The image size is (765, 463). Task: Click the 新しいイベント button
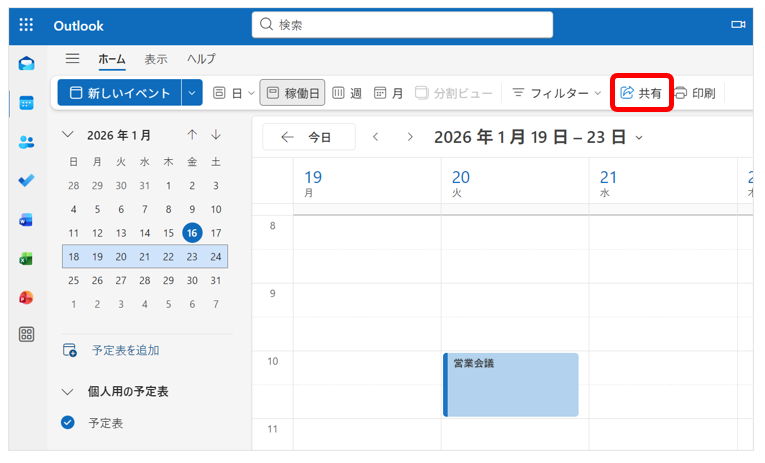click(120, 93)
